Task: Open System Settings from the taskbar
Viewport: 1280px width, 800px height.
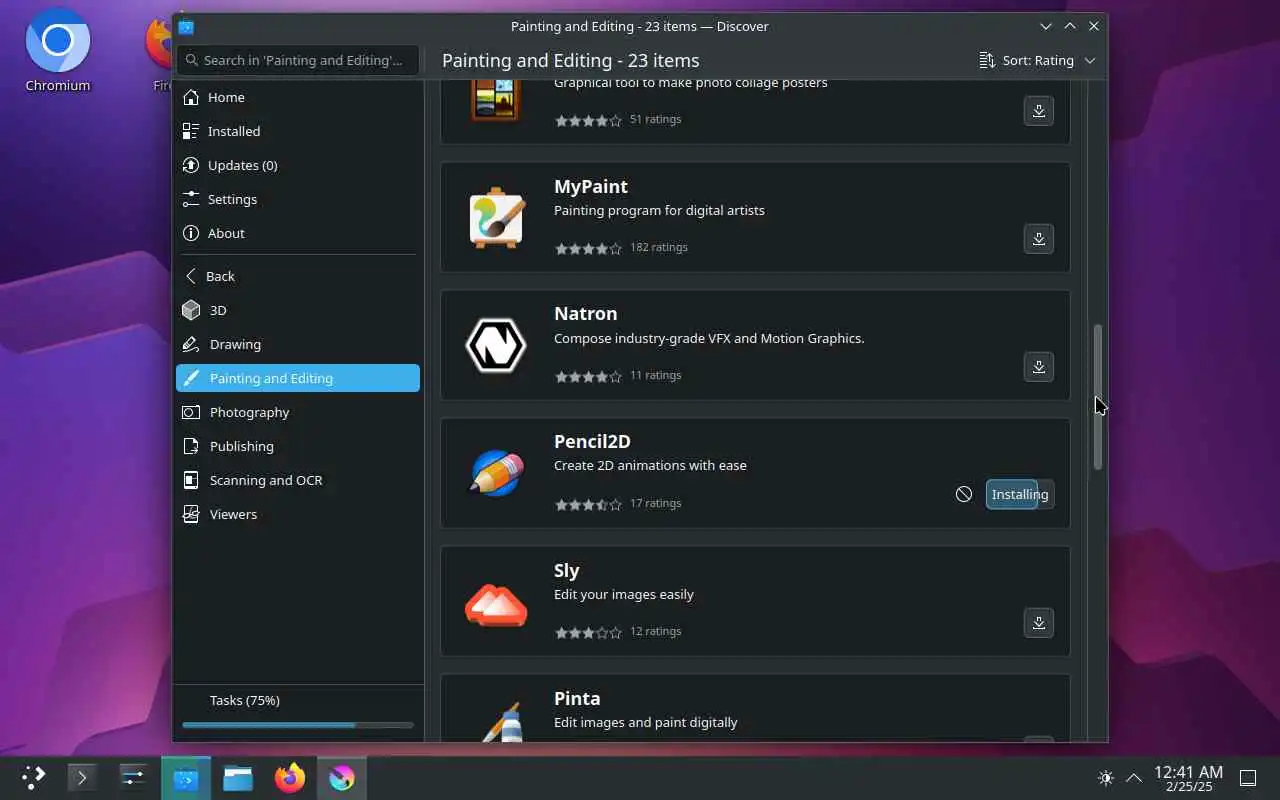Action: [x=133, y=777]
